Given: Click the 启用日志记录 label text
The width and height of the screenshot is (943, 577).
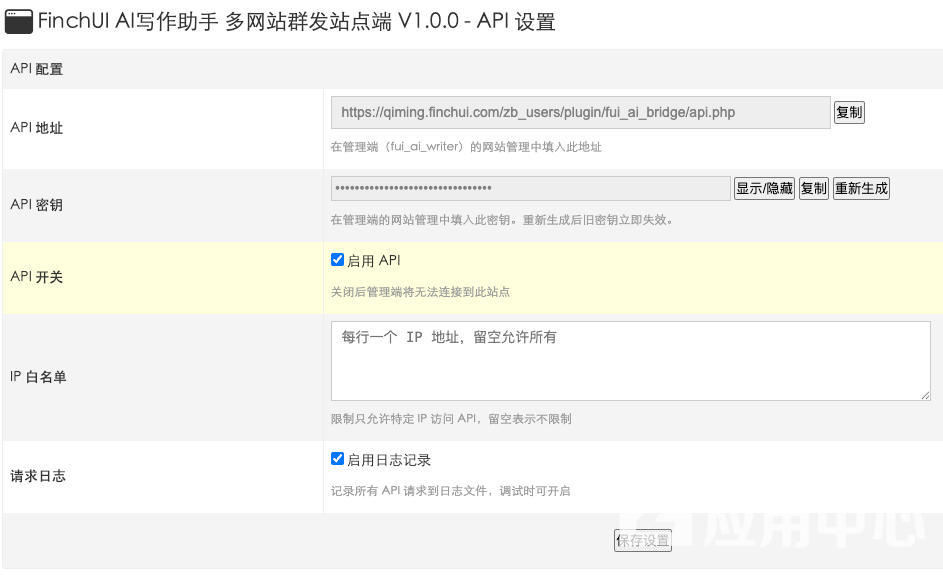Looking at the screenshot, I should click(389, 460).
